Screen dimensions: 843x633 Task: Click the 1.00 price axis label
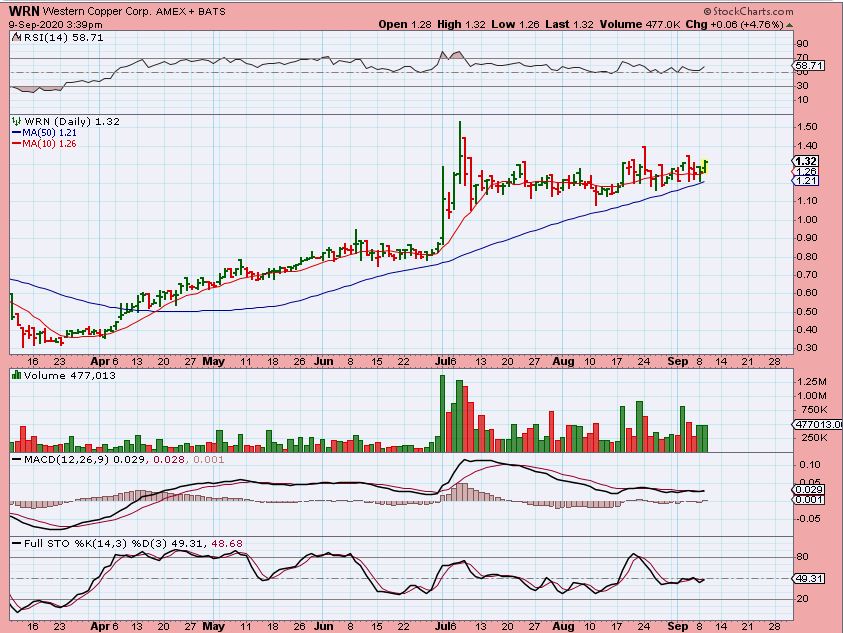[806, 219]
